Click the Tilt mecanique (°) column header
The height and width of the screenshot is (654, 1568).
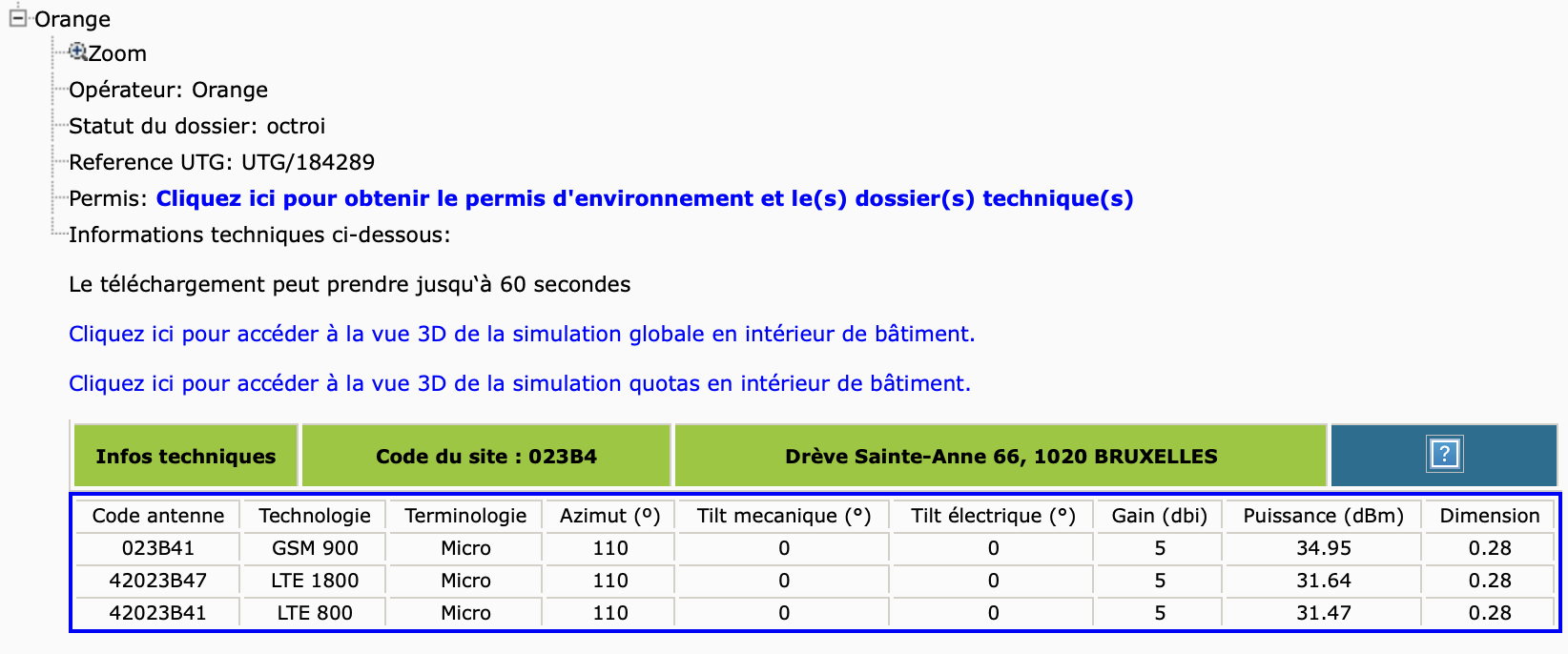pyautogui.click(x=784, y=516)
